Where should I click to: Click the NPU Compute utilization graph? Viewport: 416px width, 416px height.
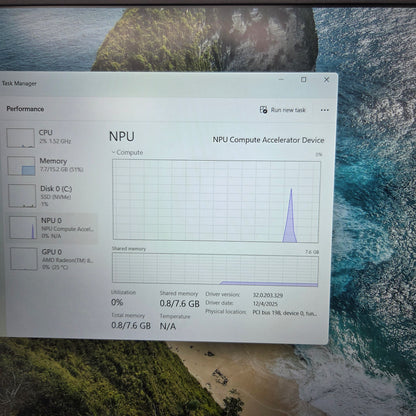pos(216,201)
